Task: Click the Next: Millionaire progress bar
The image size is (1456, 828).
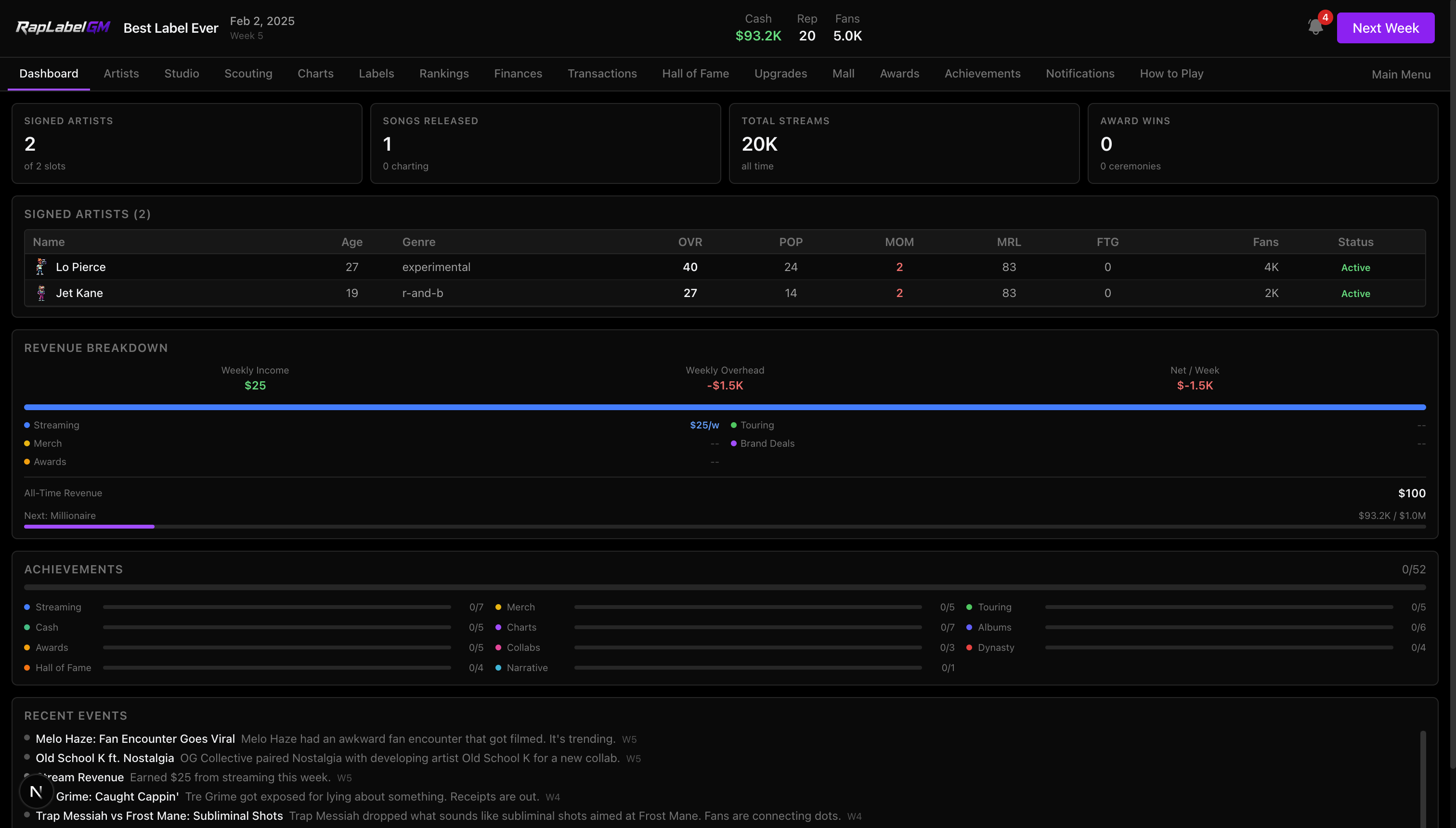Action: [725, 527]
